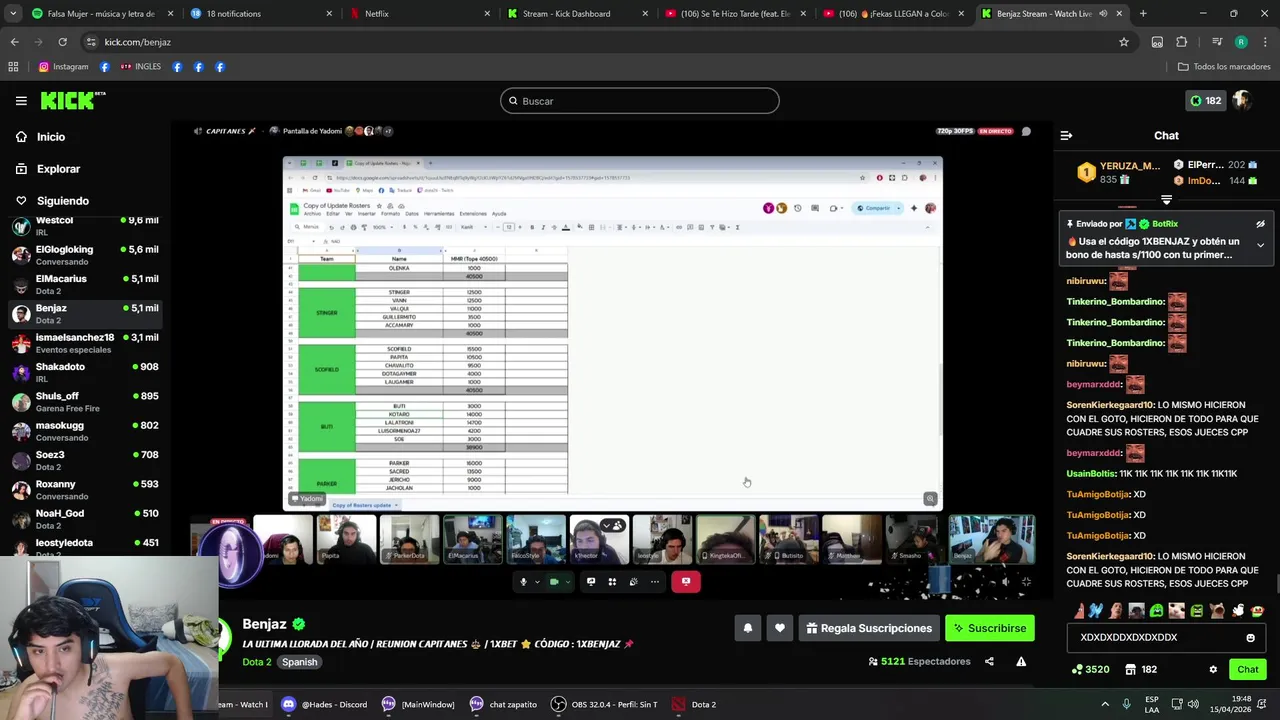Click the green Suscribirse button

[989, 628]
